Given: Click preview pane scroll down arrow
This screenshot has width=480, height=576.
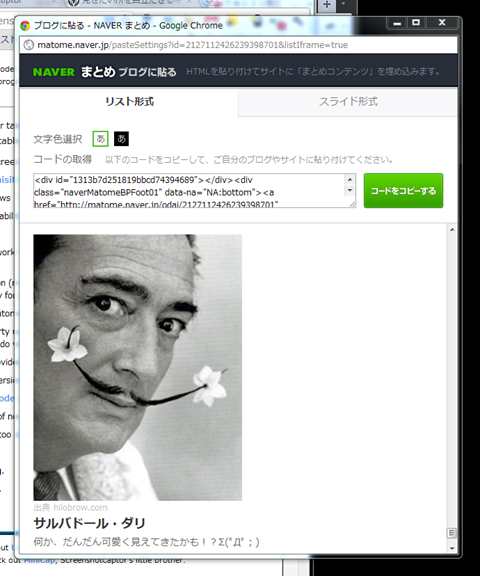Looking at the screenshot, I should (452, 548).
